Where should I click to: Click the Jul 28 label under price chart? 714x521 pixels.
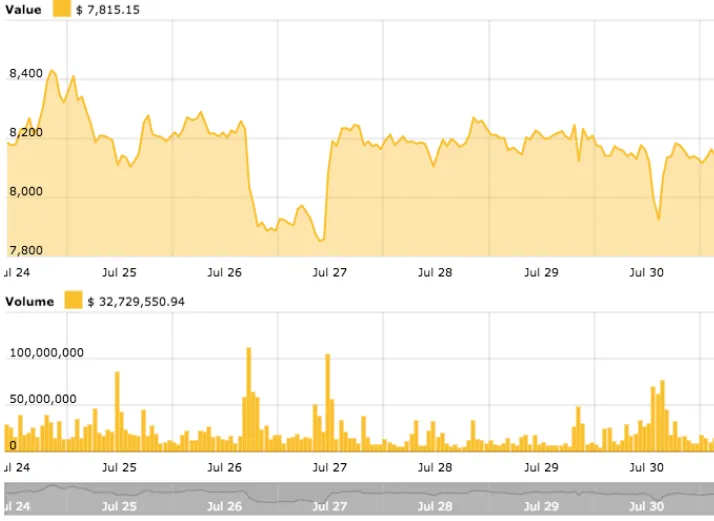[435, 272]
